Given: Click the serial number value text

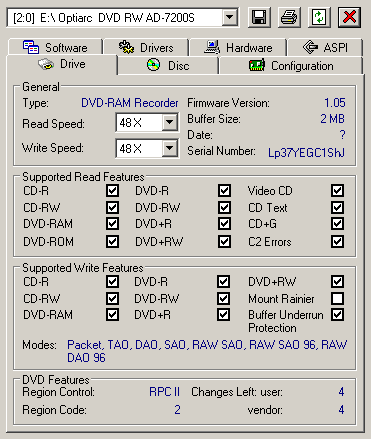Looking at the screenshot, I should tap(306, 152).
